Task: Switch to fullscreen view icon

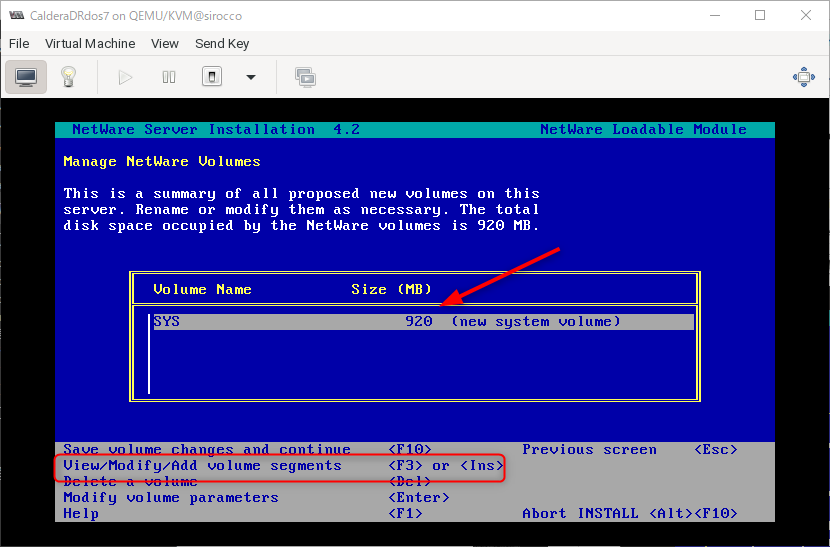Action: (x=804, y=77)
